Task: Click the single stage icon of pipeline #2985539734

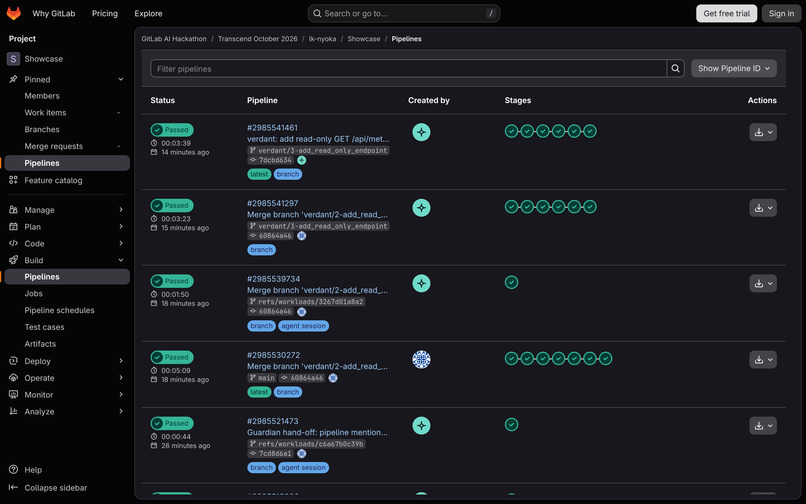Action: [511, 282]
